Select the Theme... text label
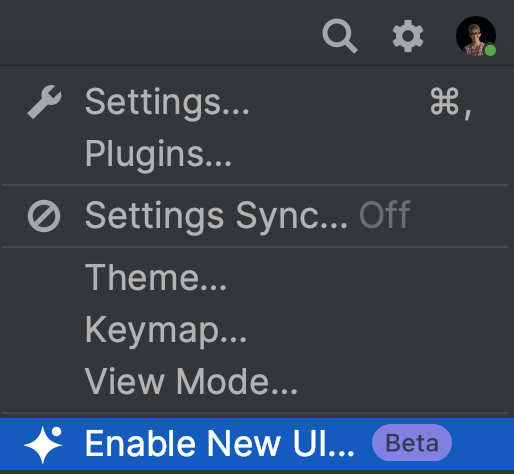This screenshot has height=474, width=514. coord(156,277)
